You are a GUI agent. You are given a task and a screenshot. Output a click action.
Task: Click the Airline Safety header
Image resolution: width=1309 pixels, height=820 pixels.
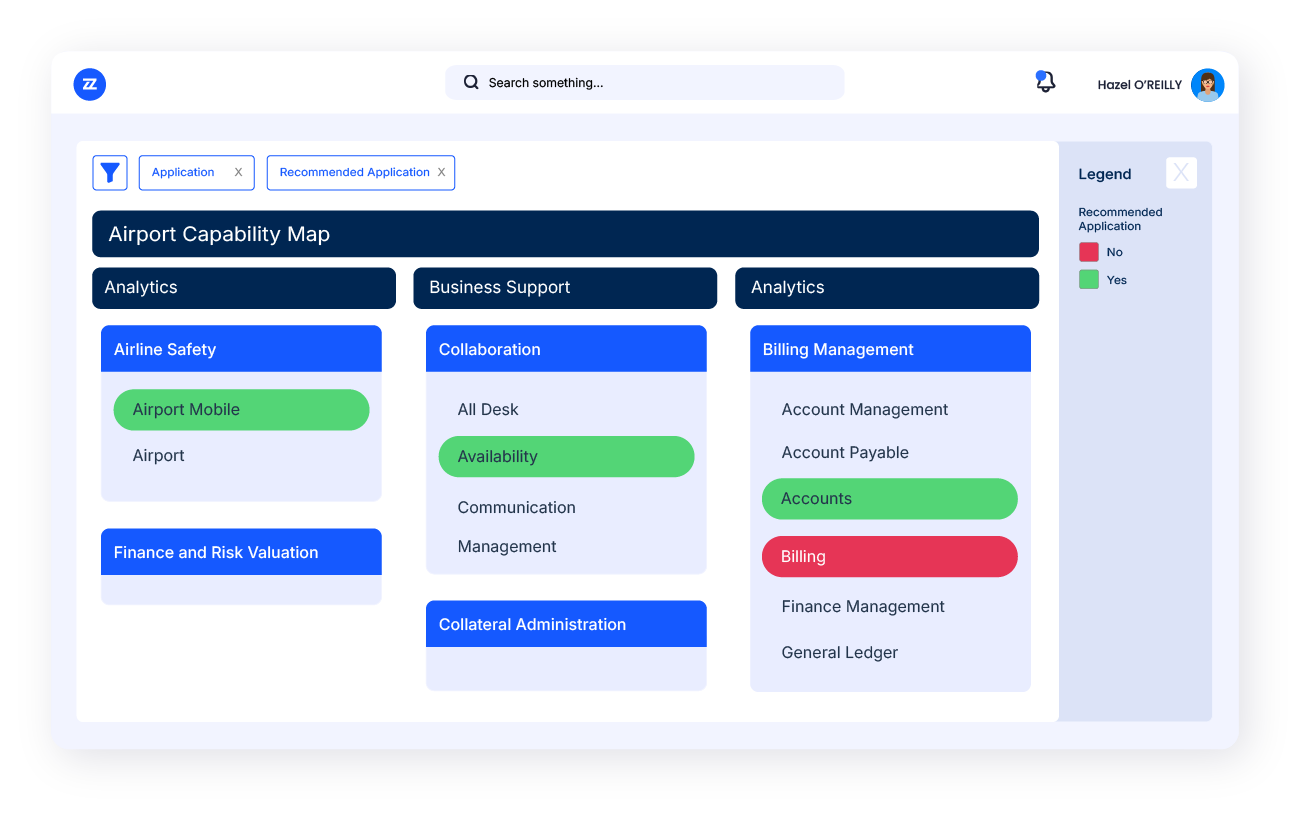pyautogui.click(x=241, y=349)
